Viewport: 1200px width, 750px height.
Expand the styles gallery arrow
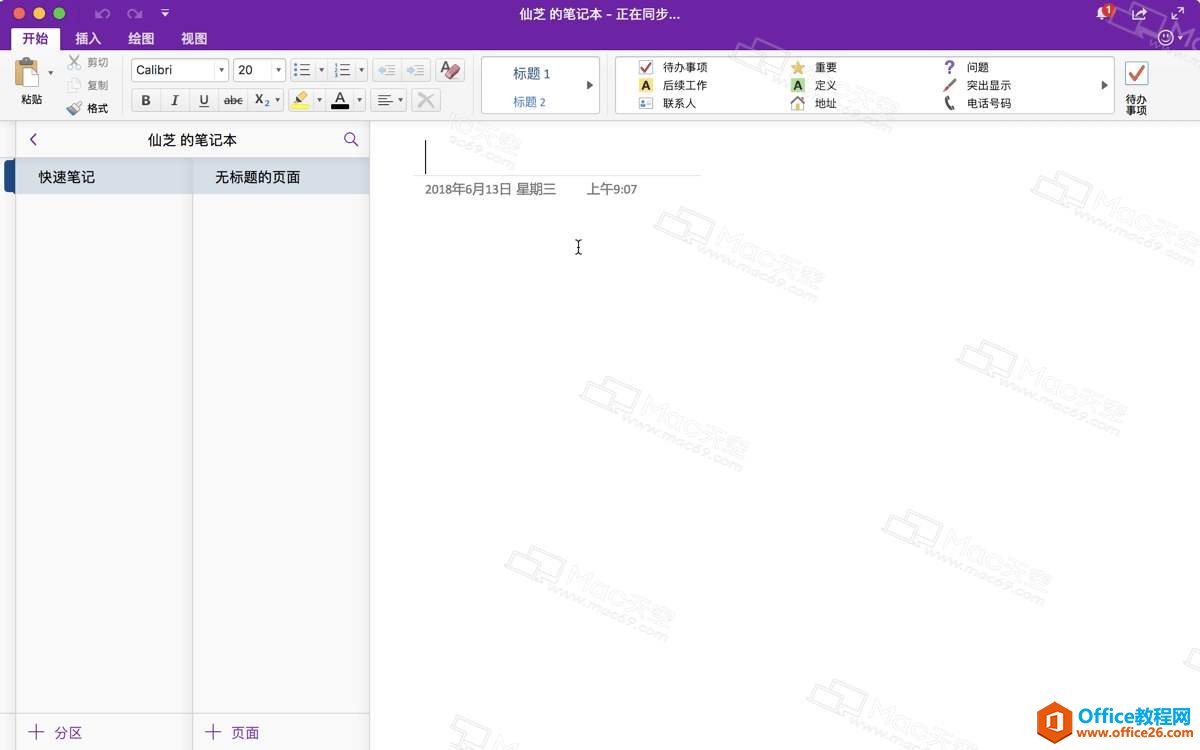pos(590,85)
